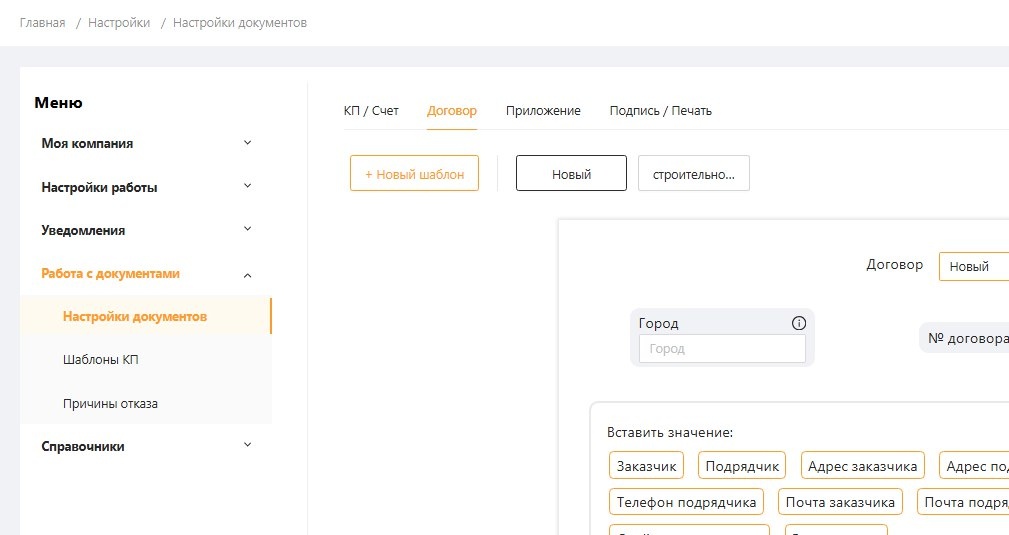
Task: Insert the Подрядчик value tag
Action: click(742, 465)
